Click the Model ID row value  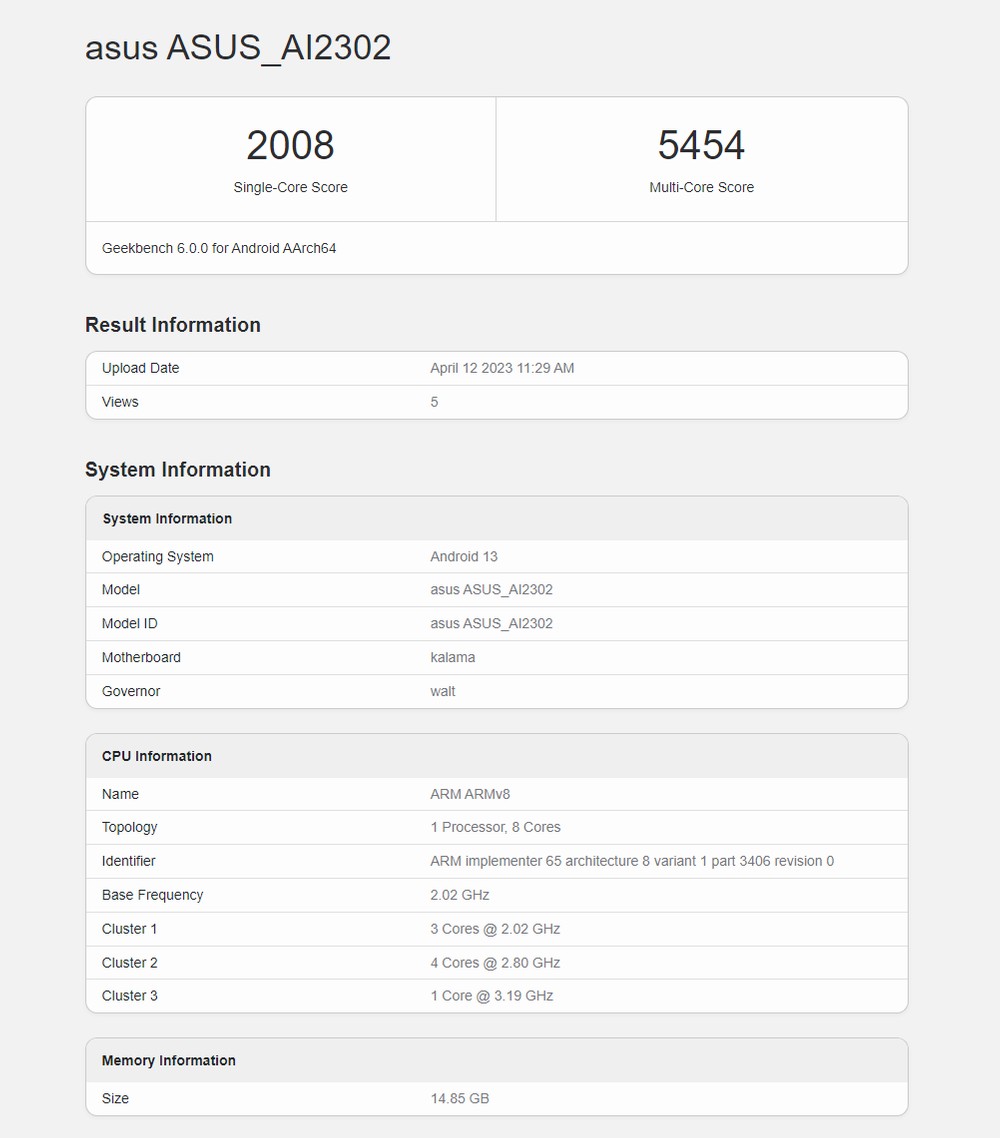(491, 624)
